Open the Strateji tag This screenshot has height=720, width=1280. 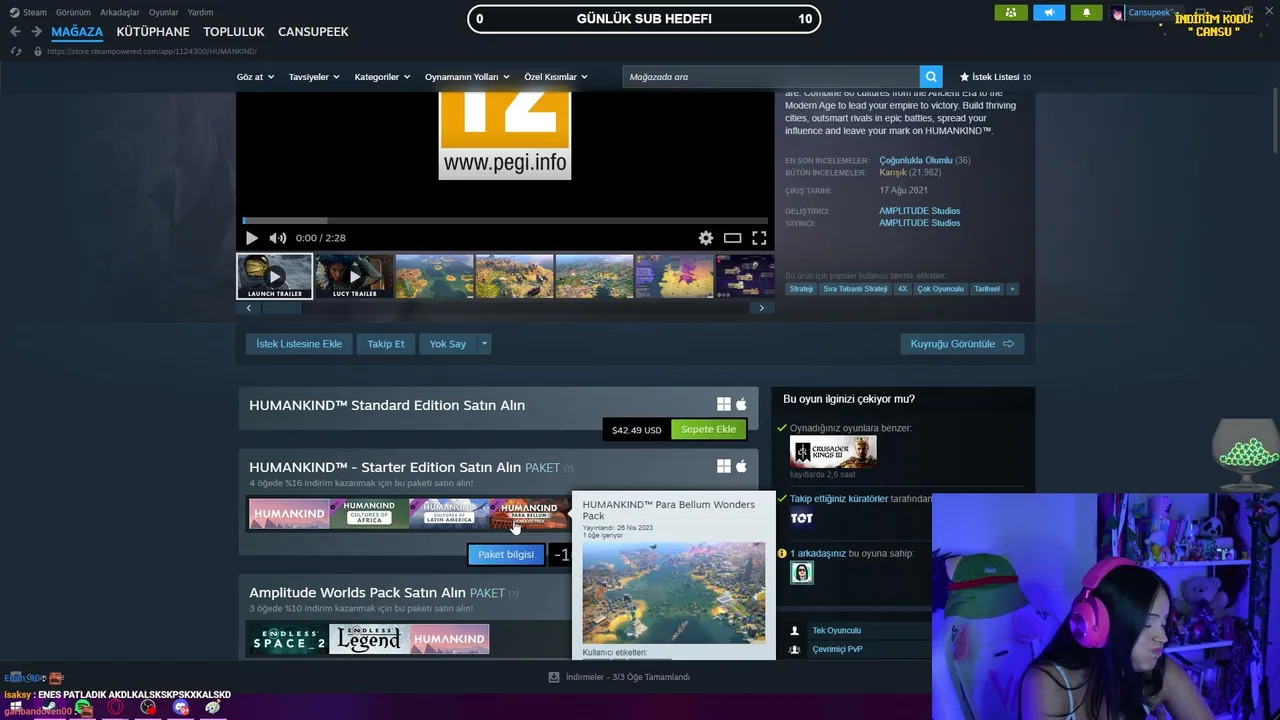coord(801,289)
